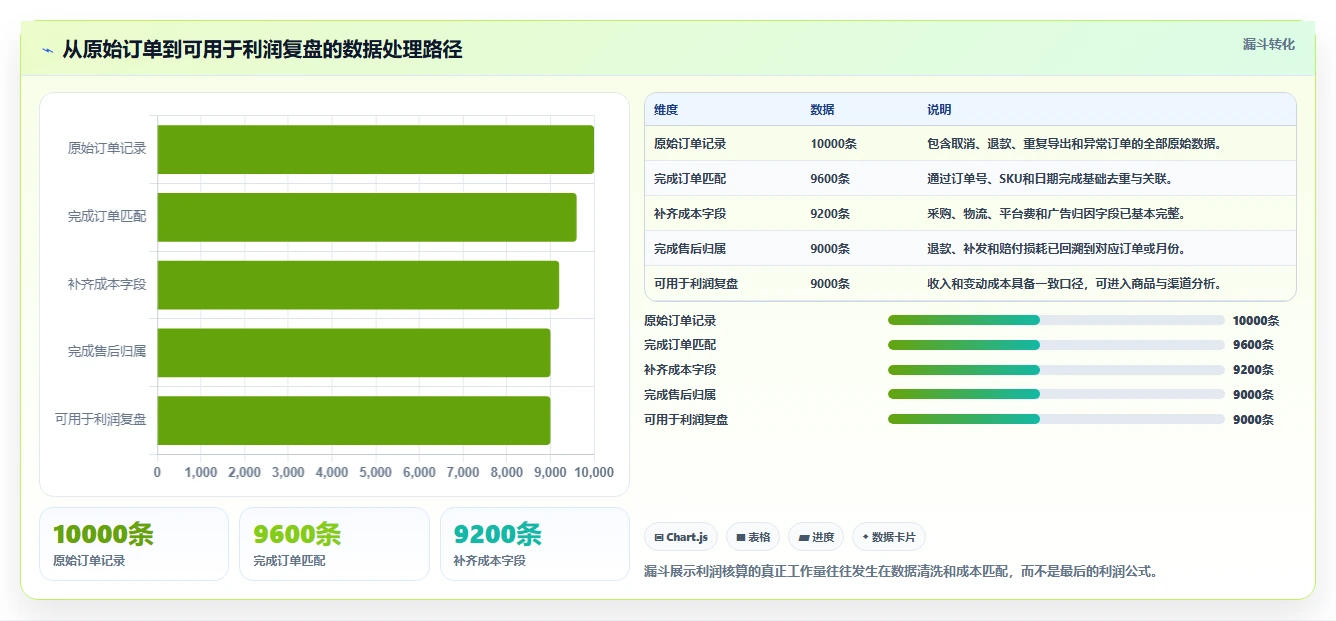
Task: Click the 完成售后归属 label on the chart axis
Action: pyautogui.click(x=107, y=352)
